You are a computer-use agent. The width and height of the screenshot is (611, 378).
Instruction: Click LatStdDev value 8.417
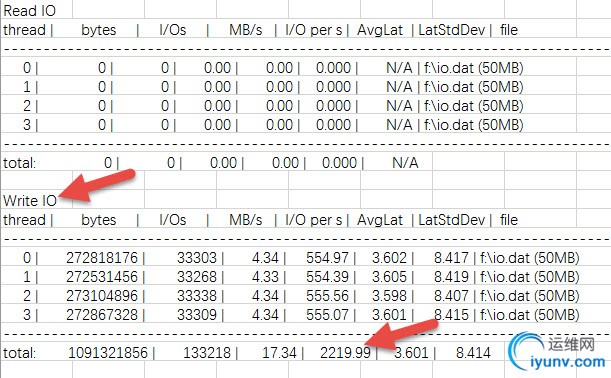click(451, 258)
